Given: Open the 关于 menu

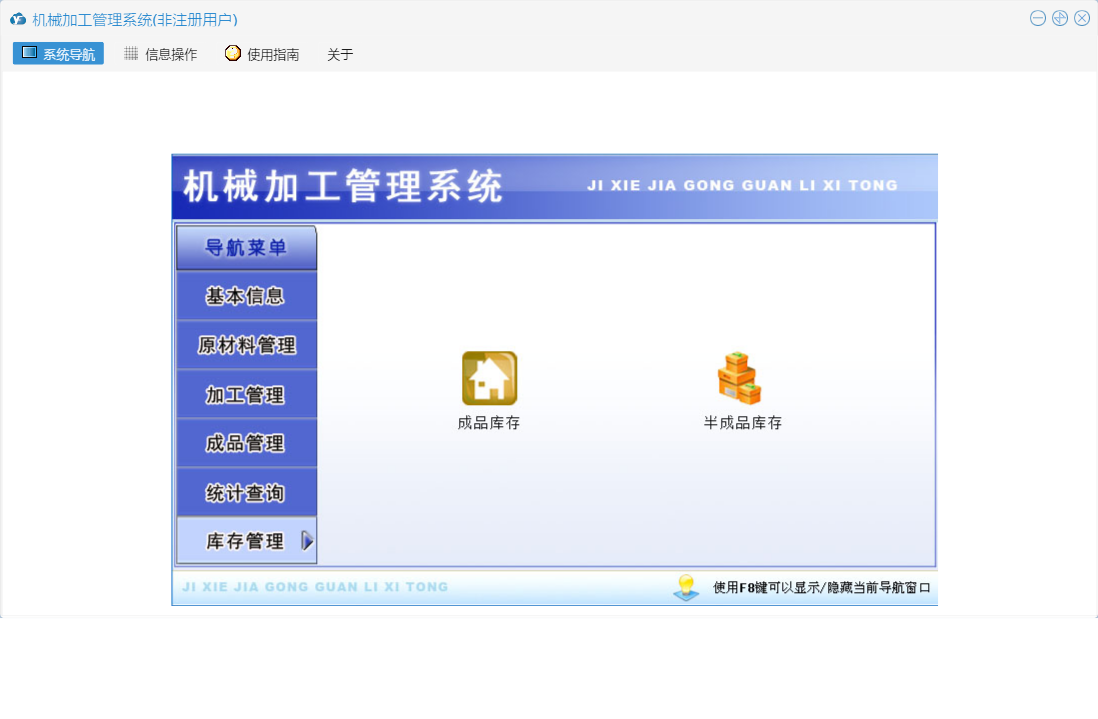Looking at the screenshot, I should tap(340, 55).
